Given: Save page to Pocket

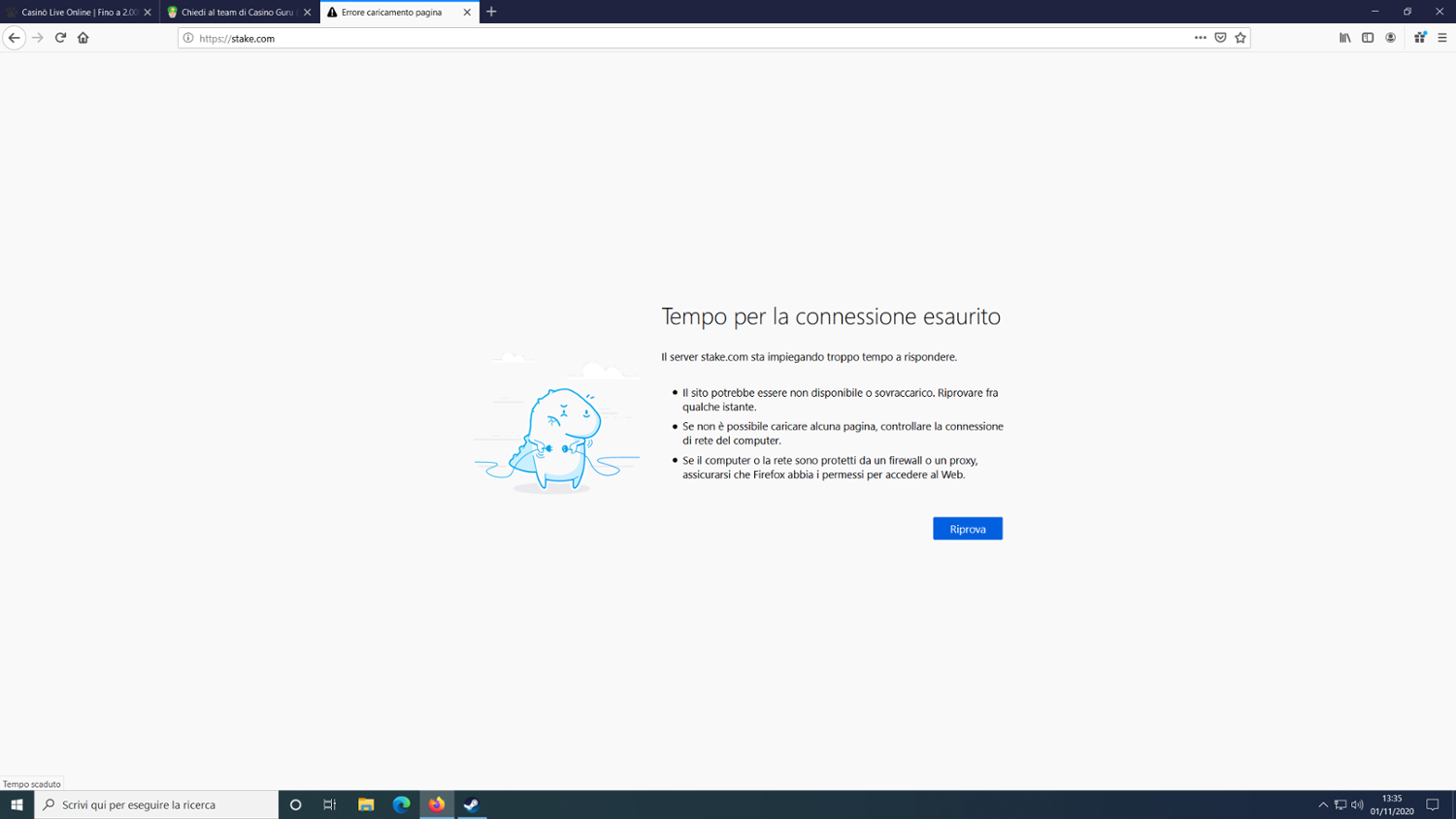Looking at the screenshot, I should 1221,38.
